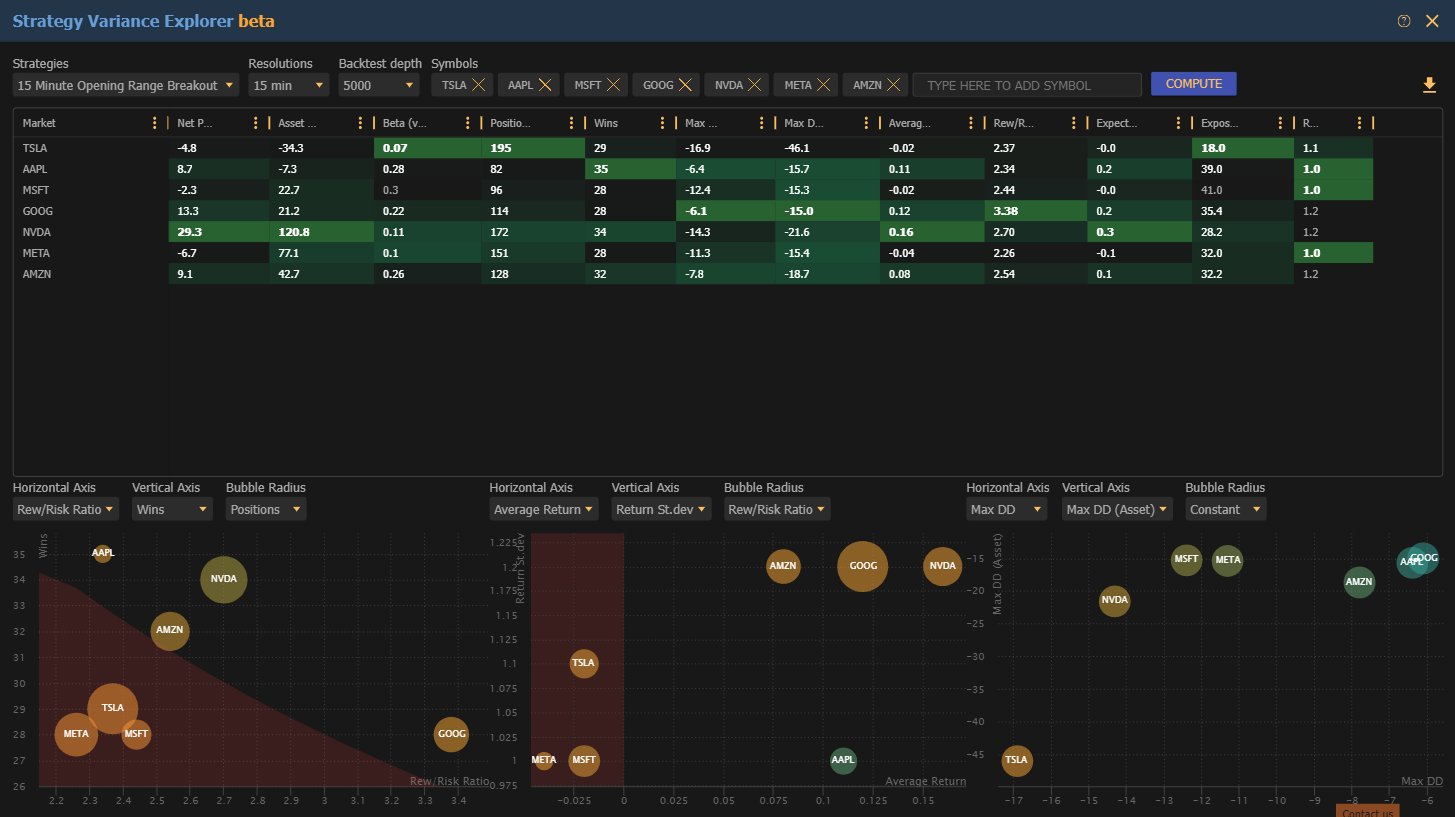Click the 18.0 exposure cell for TSLA
This screenshot has width=1455, height=817.
1242,147
